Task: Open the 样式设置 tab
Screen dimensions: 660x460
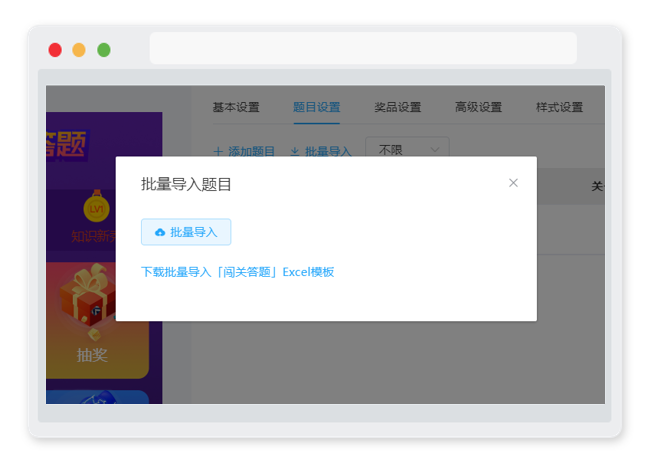Action: 559,107
